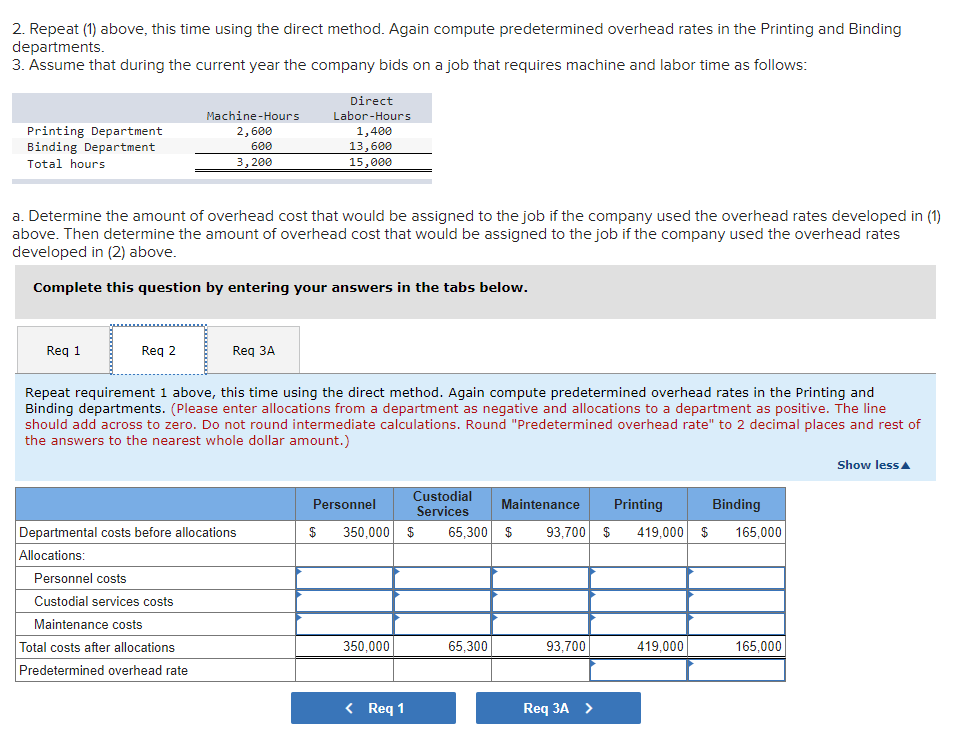964x742 pixels.
Task: Click Maintenance costs cell under Custodial Services
Action: tap(443, 624)
